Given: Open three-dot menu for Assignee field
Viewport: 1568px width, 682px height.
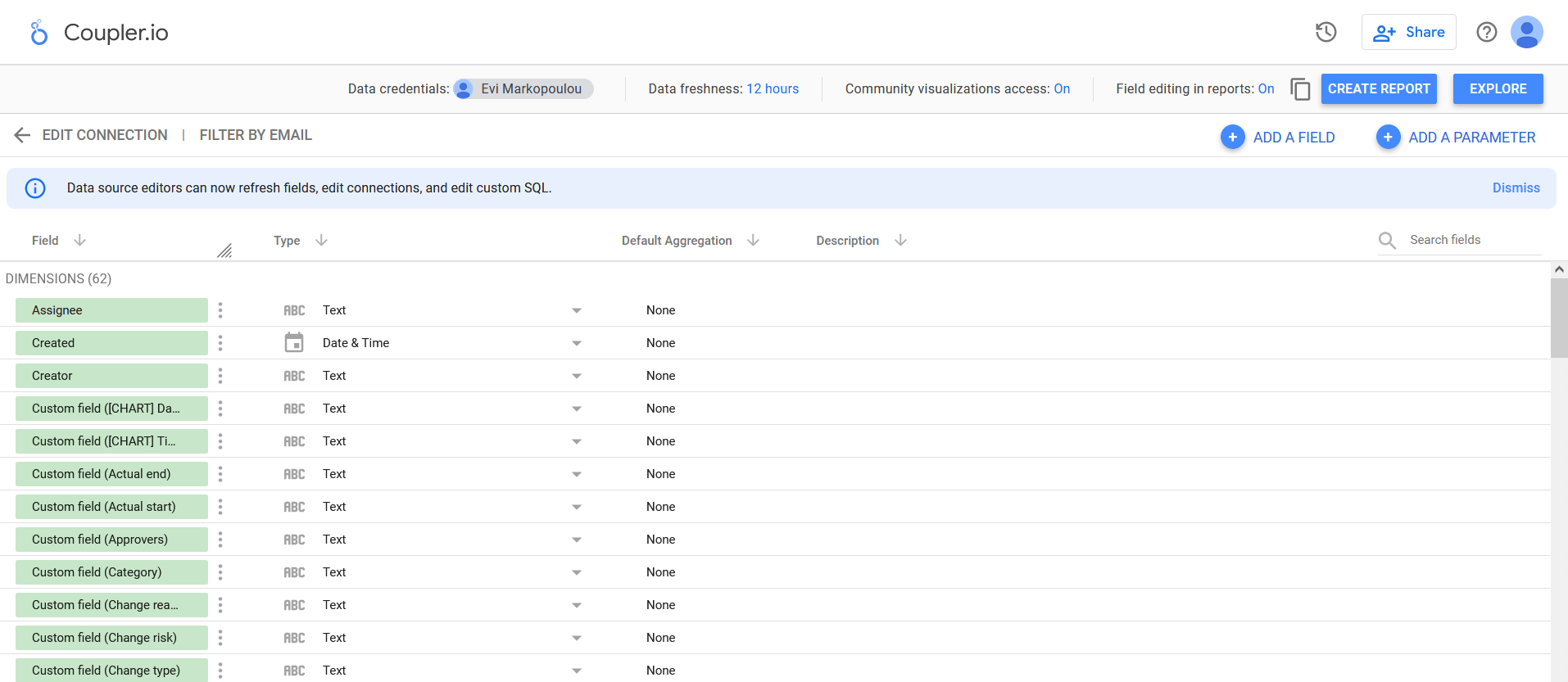Looking at the screenshot, I should click(x=220, y=310).
